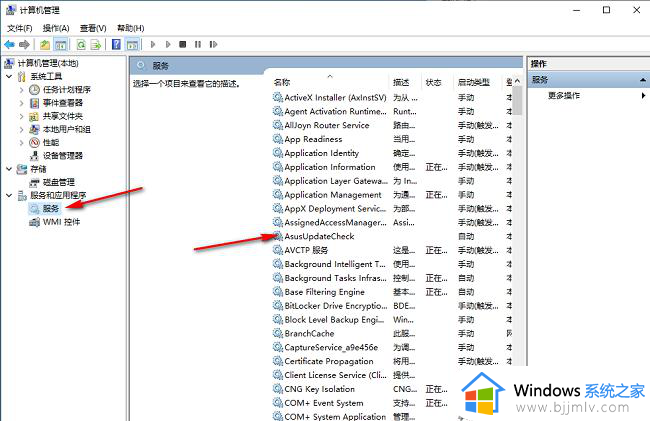Click the gear icon beside BitLocker Drive Encryption
Screen dimensions: 650x421
pyautogui.click(x=278, y=306)
